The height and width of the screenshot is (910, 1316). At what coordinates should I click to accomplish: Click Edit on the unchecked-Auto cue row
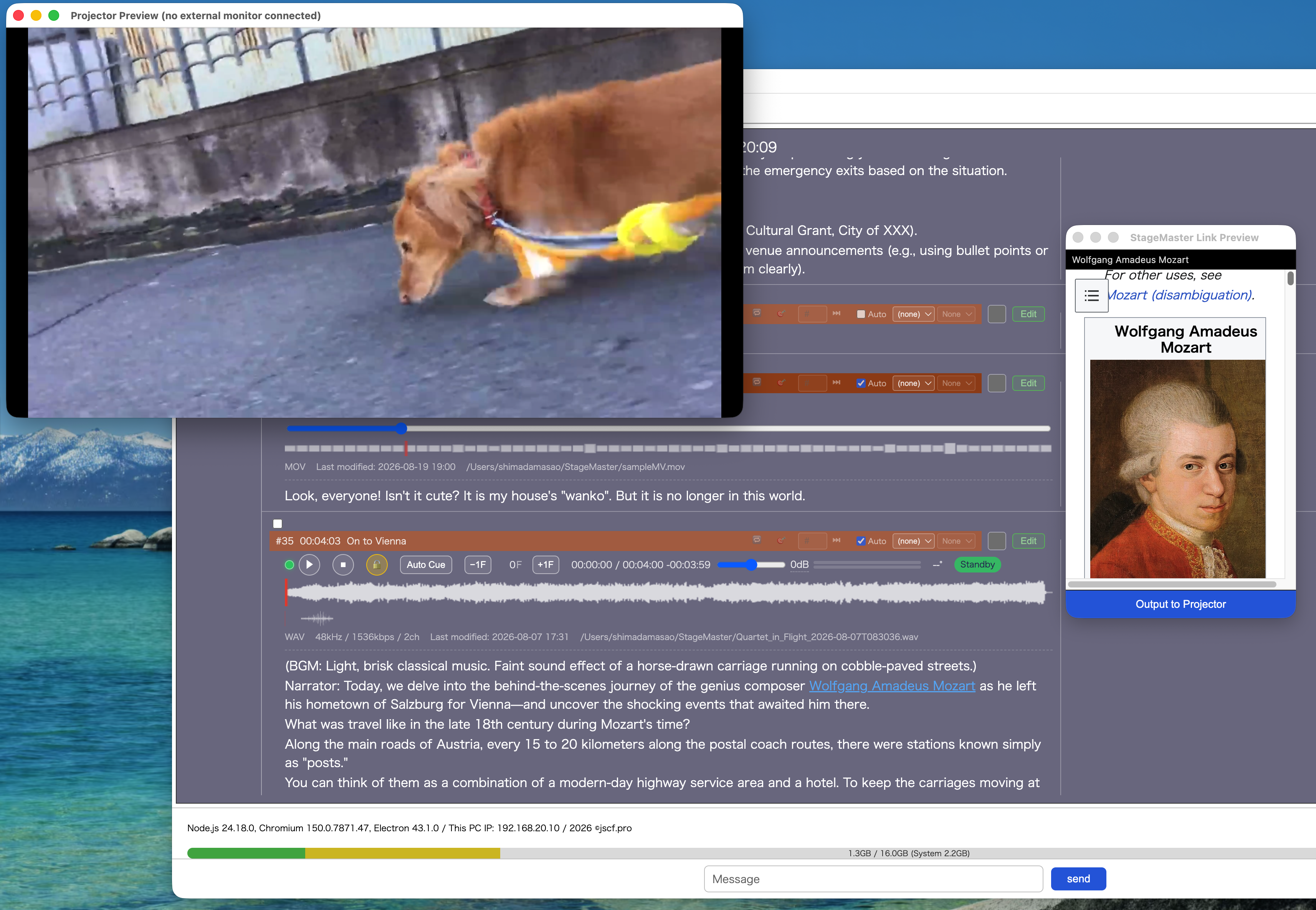coord(1028,314)
